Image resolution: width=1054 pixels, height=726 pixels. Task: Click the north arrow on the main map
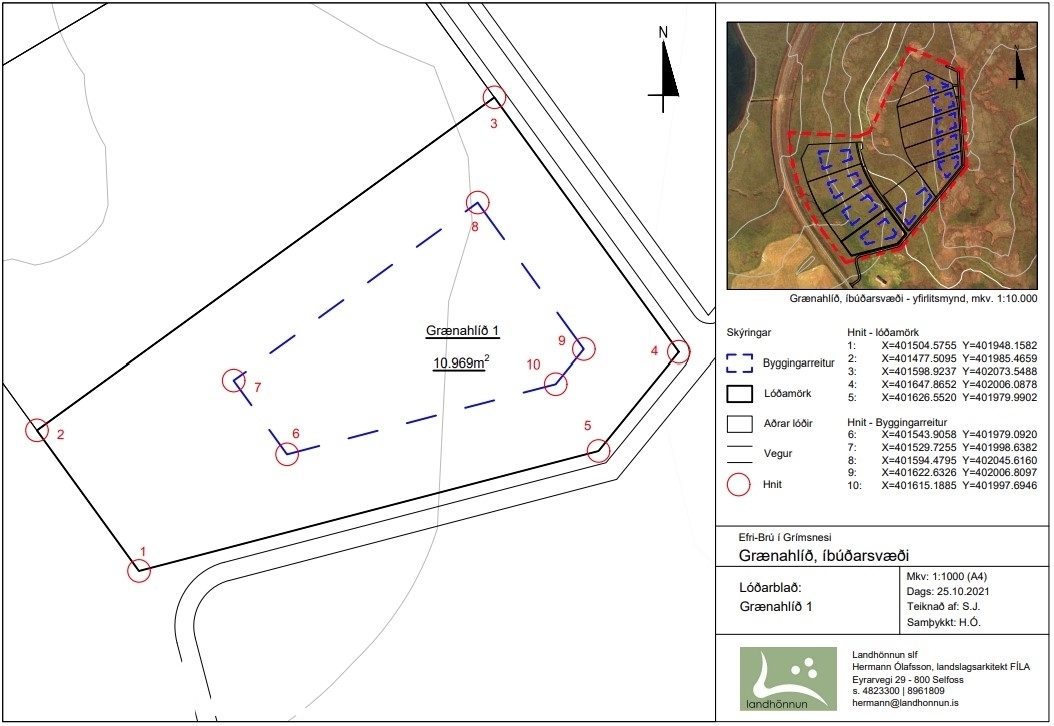pyautogui.click(x=663, y=69)
